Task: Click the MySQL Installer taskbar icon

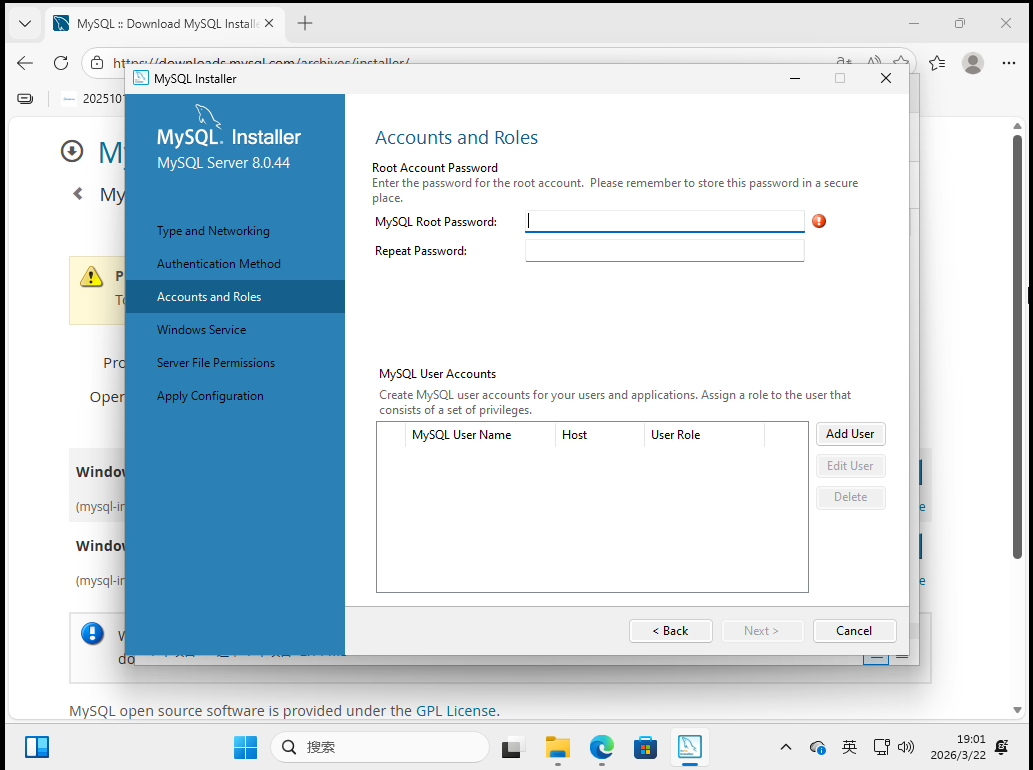Action: tap(690, 748)
